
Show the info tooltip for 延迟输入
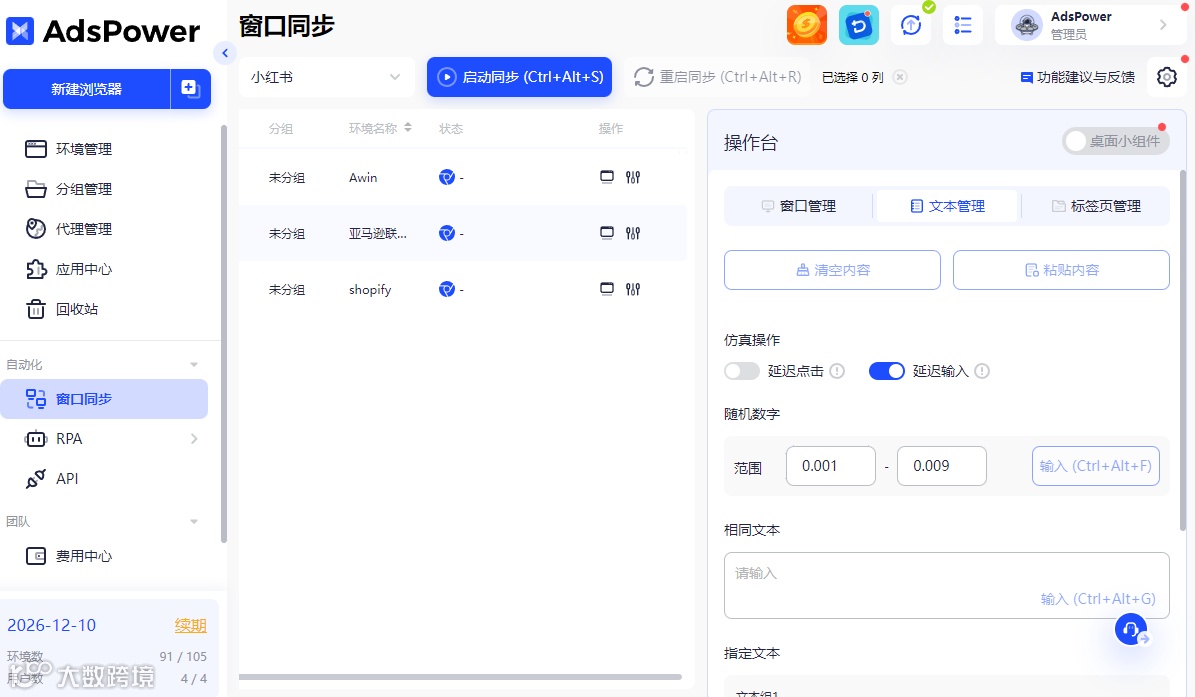point(982,371)
